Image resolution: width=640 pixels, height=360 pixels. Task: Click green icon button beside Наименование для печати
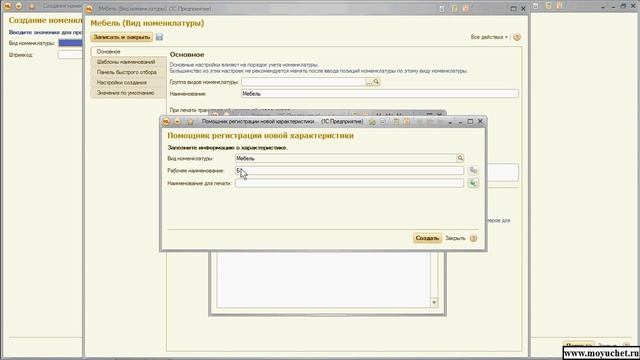click(x=473, y=183)
